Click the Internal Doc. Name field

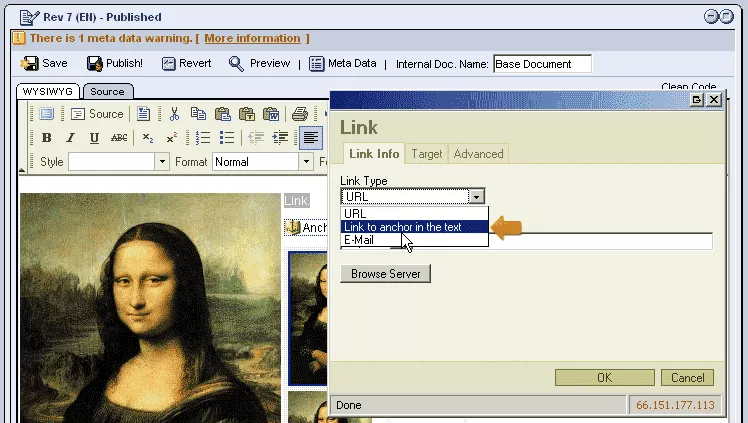[x=541, y=64]
